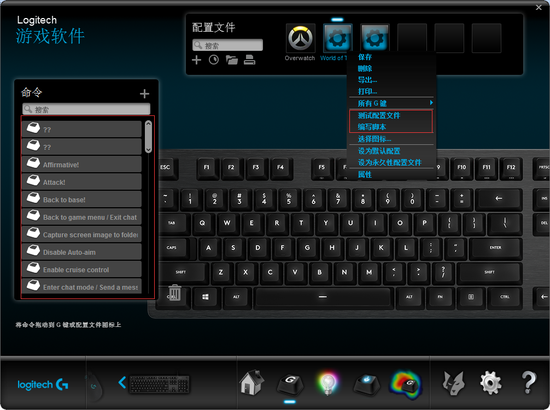
Task: Choose 属性 in the context menu
Action: 365,175
